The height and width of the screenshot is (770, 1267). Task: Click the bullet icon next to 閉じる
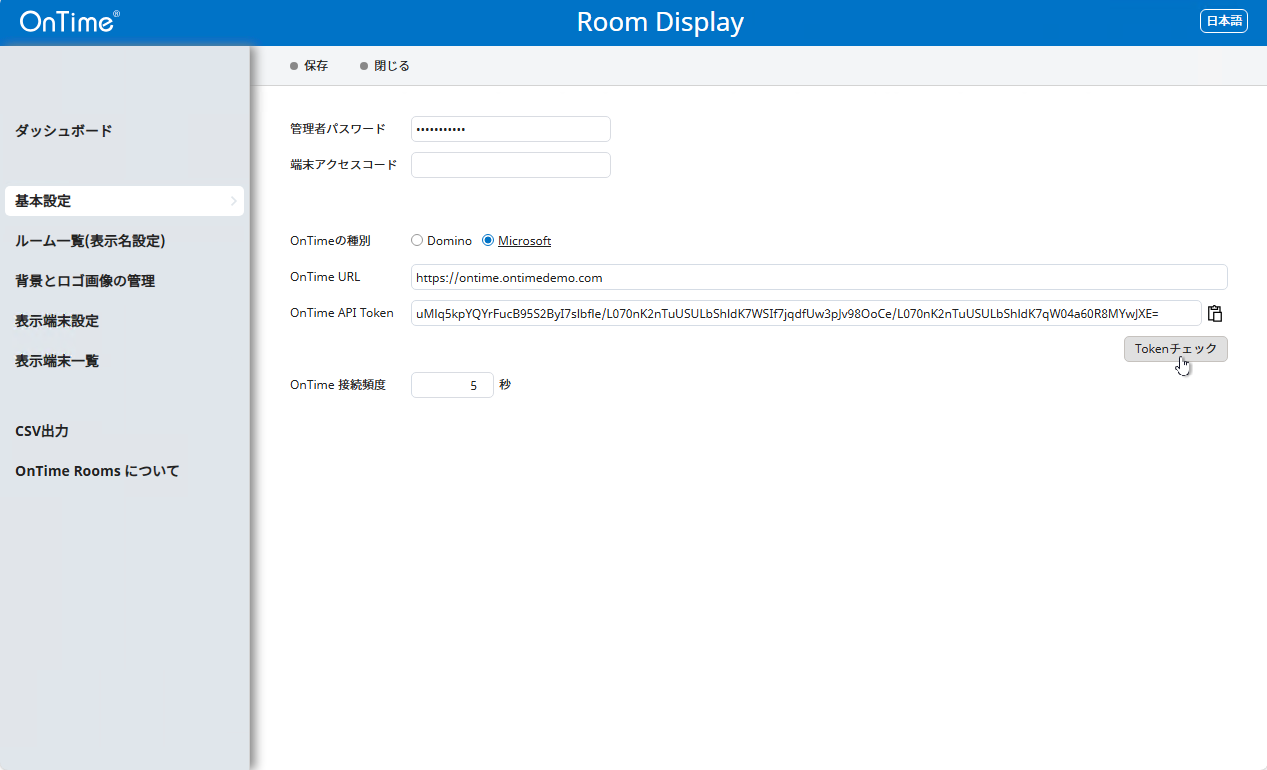click(x=364, y=66)
